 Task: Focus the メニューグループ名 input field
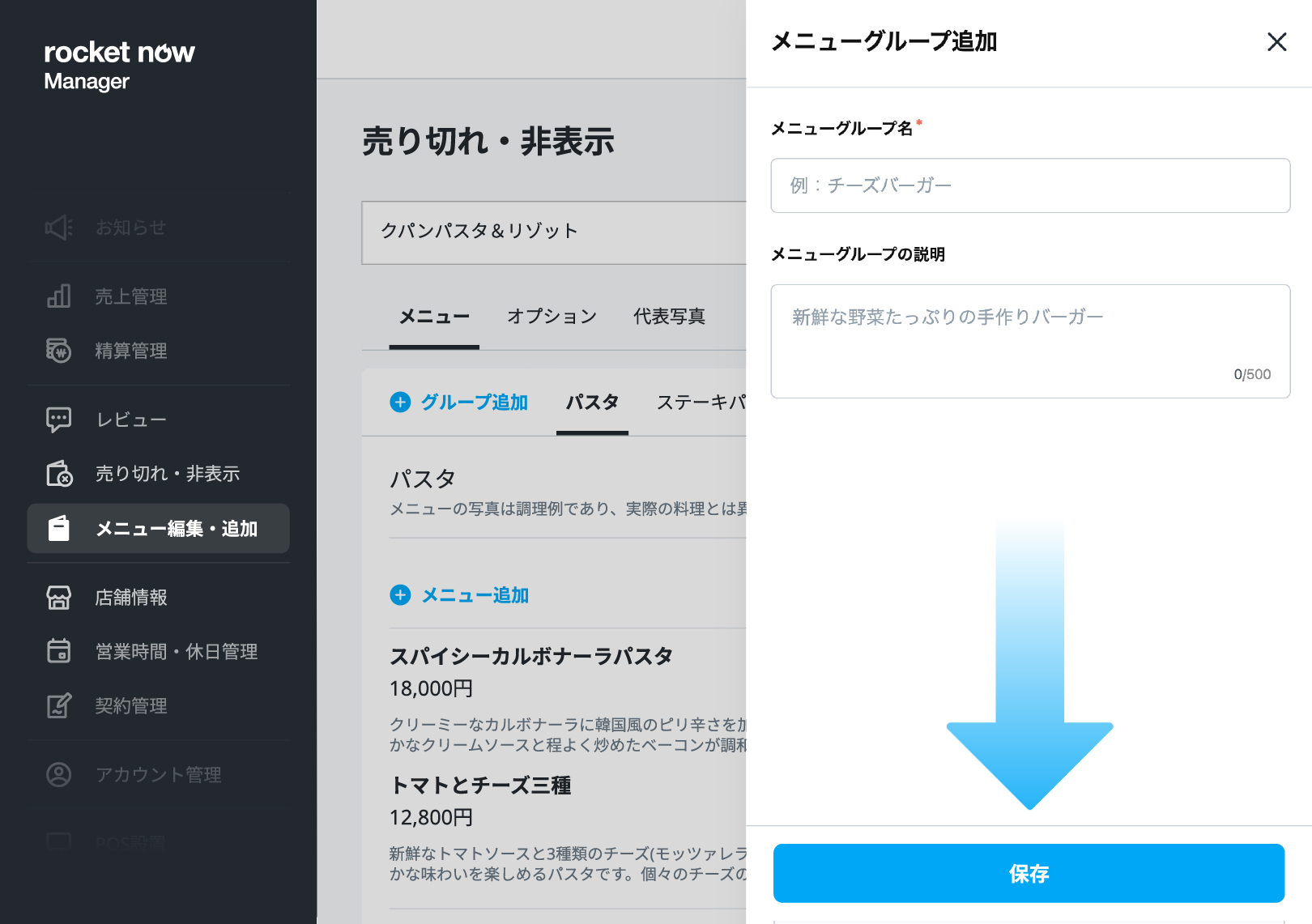[x=1030, y=185]
